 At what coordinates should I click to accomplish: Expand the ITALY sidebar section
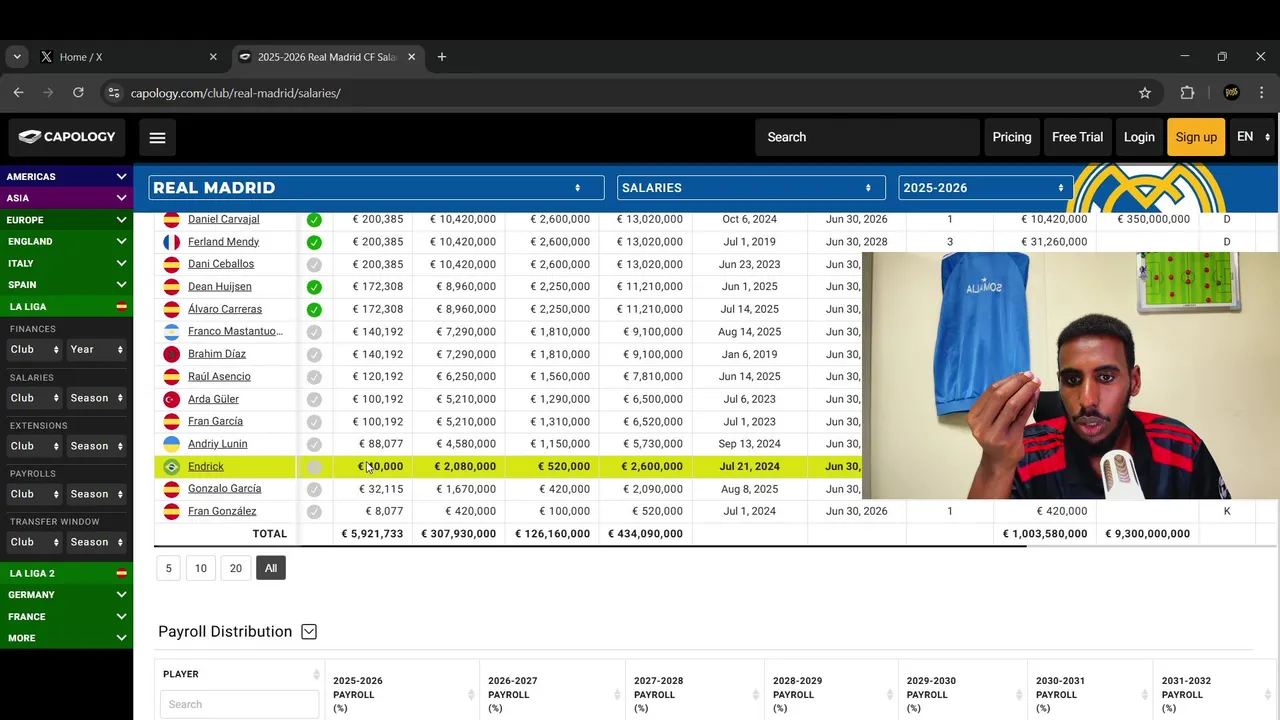tap(66, 263)
